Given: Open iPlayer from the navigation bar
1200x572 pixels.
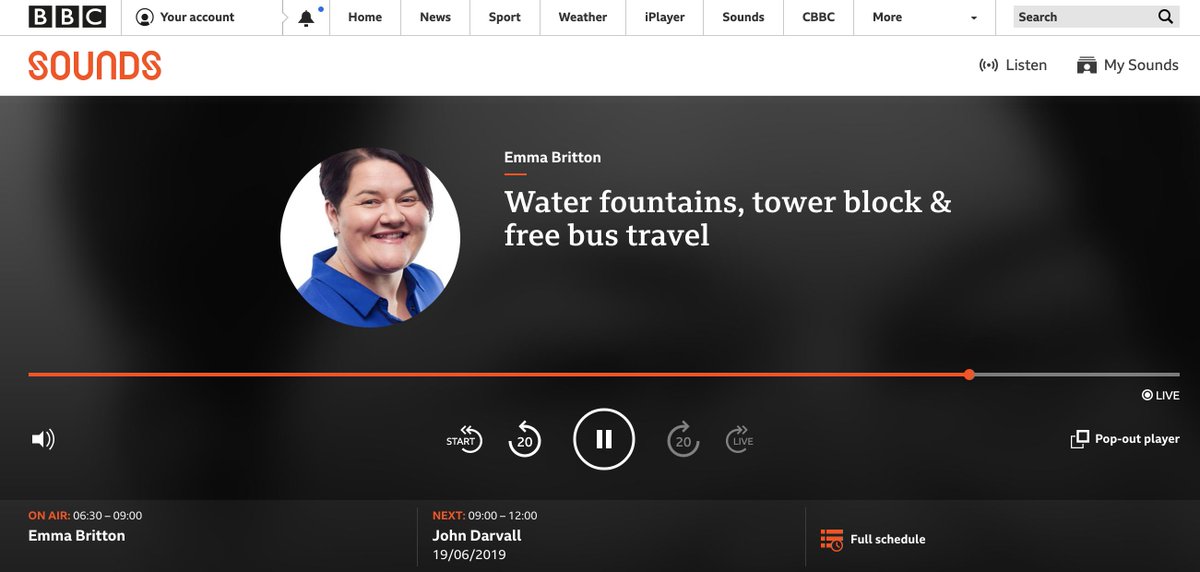Looking at the screenshot, I should coord(664,17).
